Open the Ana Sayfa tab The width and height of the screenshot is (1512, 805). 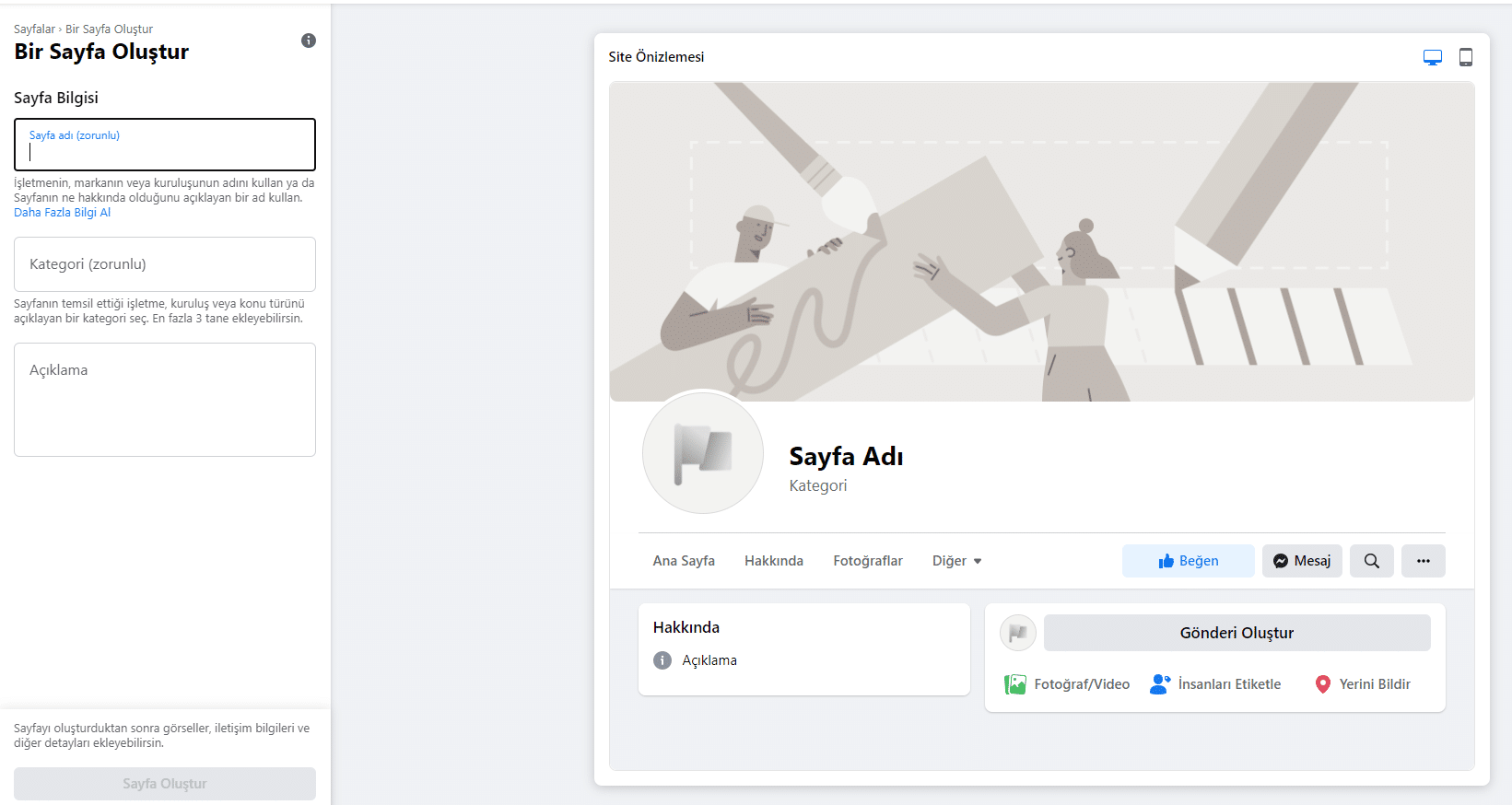click(684, 561)
